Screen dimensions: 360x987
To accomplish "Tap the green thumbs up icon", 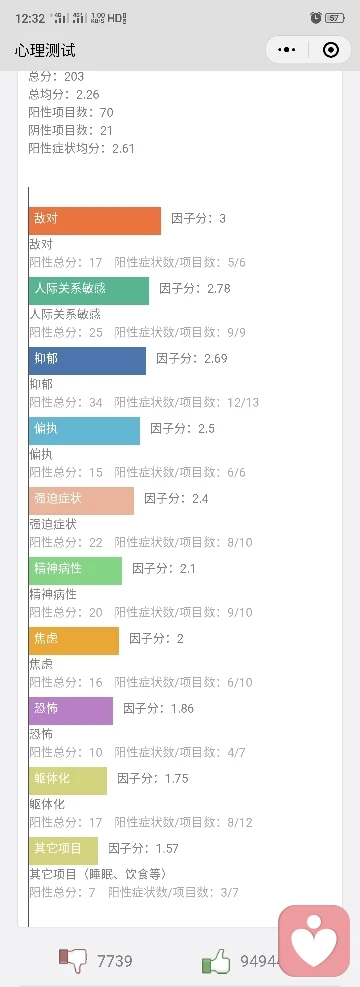I will click(216, 962).
